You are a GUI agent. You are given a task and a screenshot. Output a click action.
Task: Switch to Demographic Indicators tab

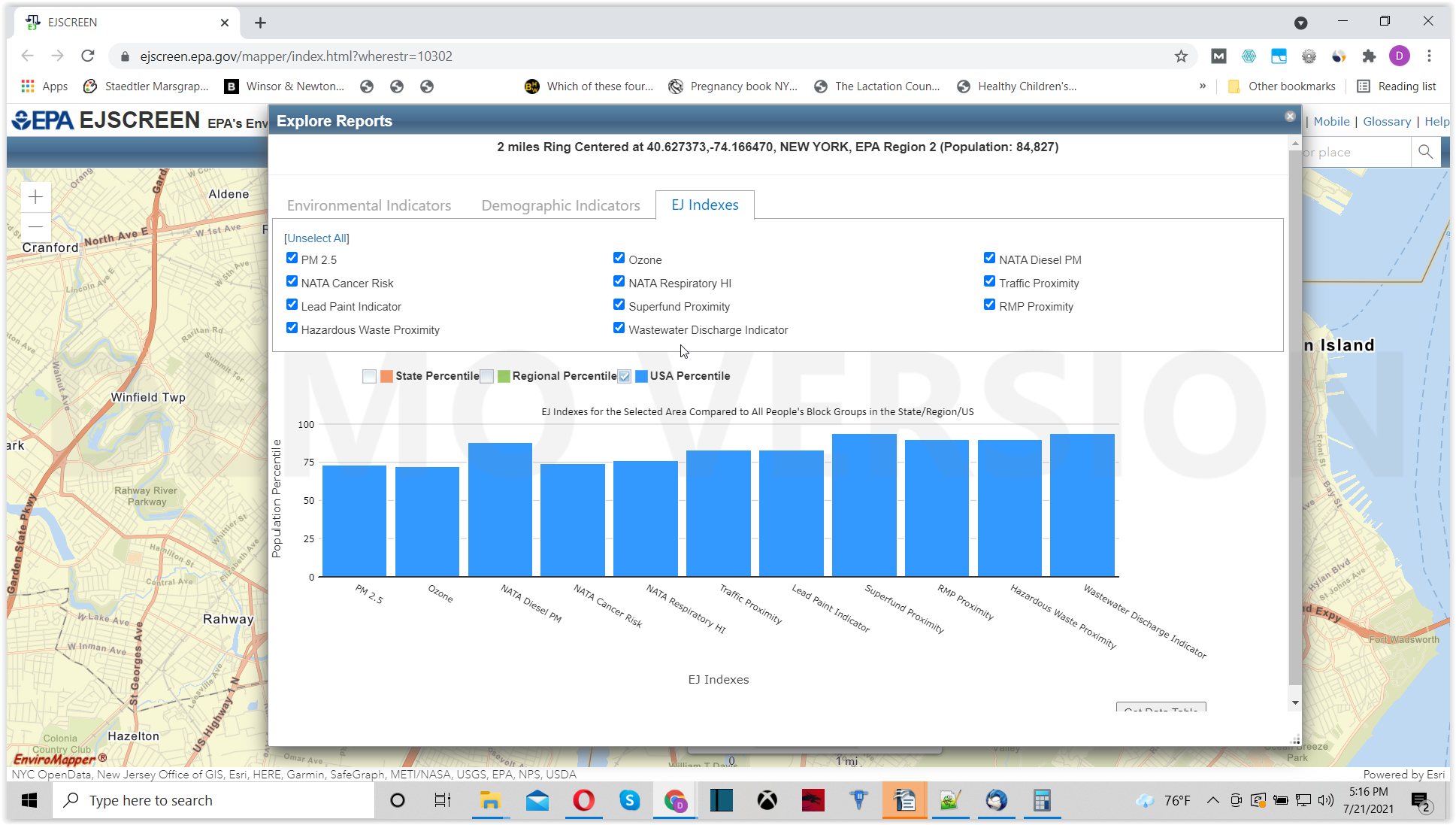(x=561, y=205)
